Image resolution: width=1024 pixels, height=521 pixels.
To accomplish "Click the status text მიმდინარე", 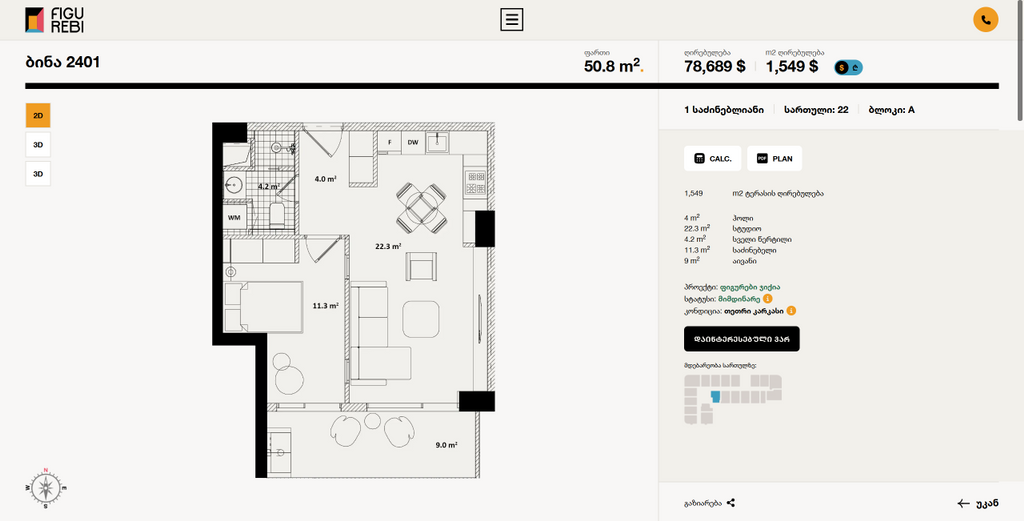I will coord(739,299).
